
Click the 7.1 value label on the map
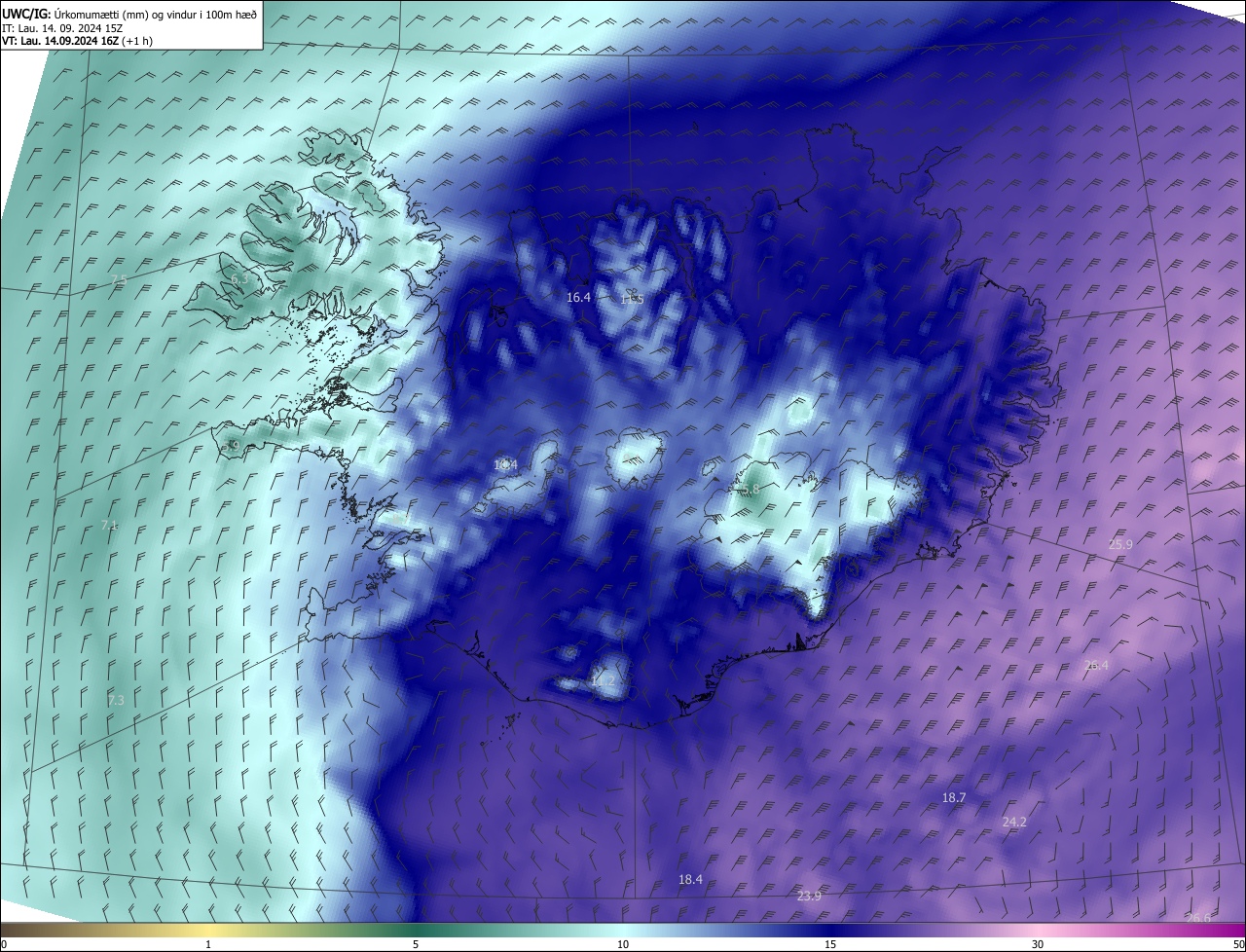point(109,525)
